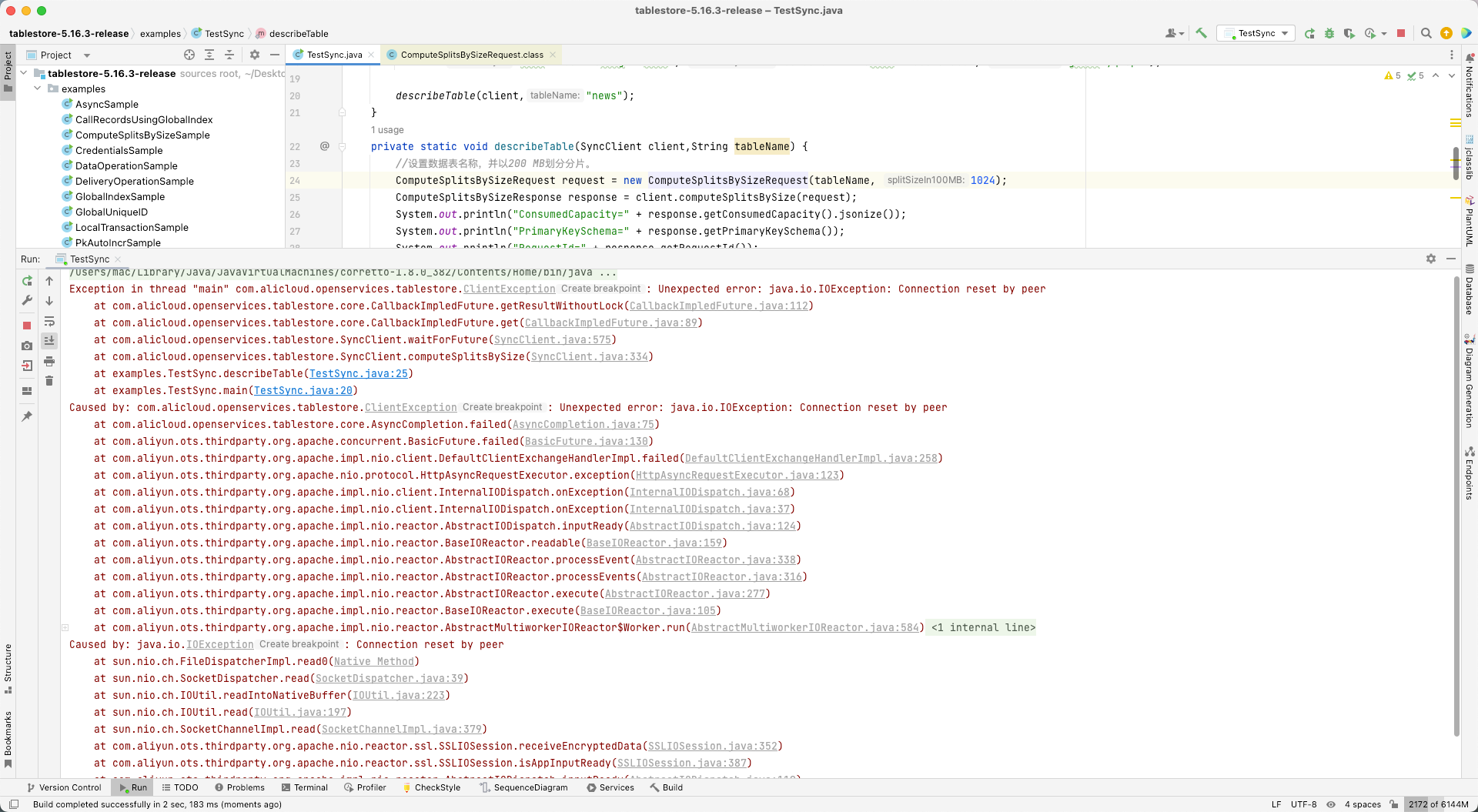
Task: Click the UTF-8 encoding status item
Action: (1303, 804)
